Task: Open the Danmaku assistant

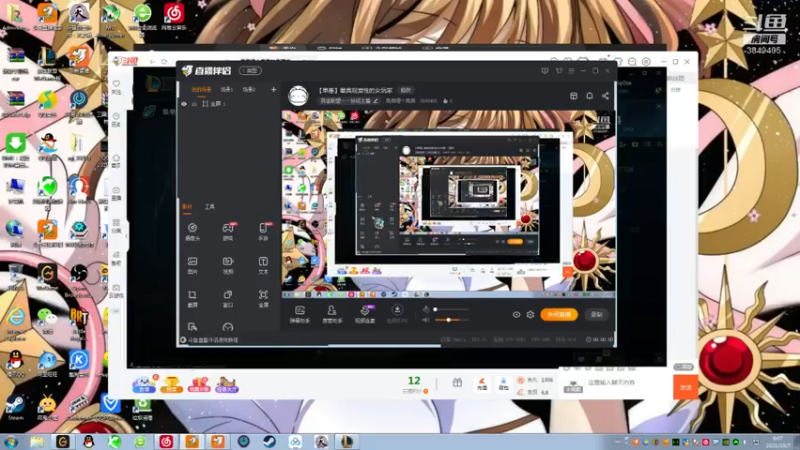Action: 299,314
